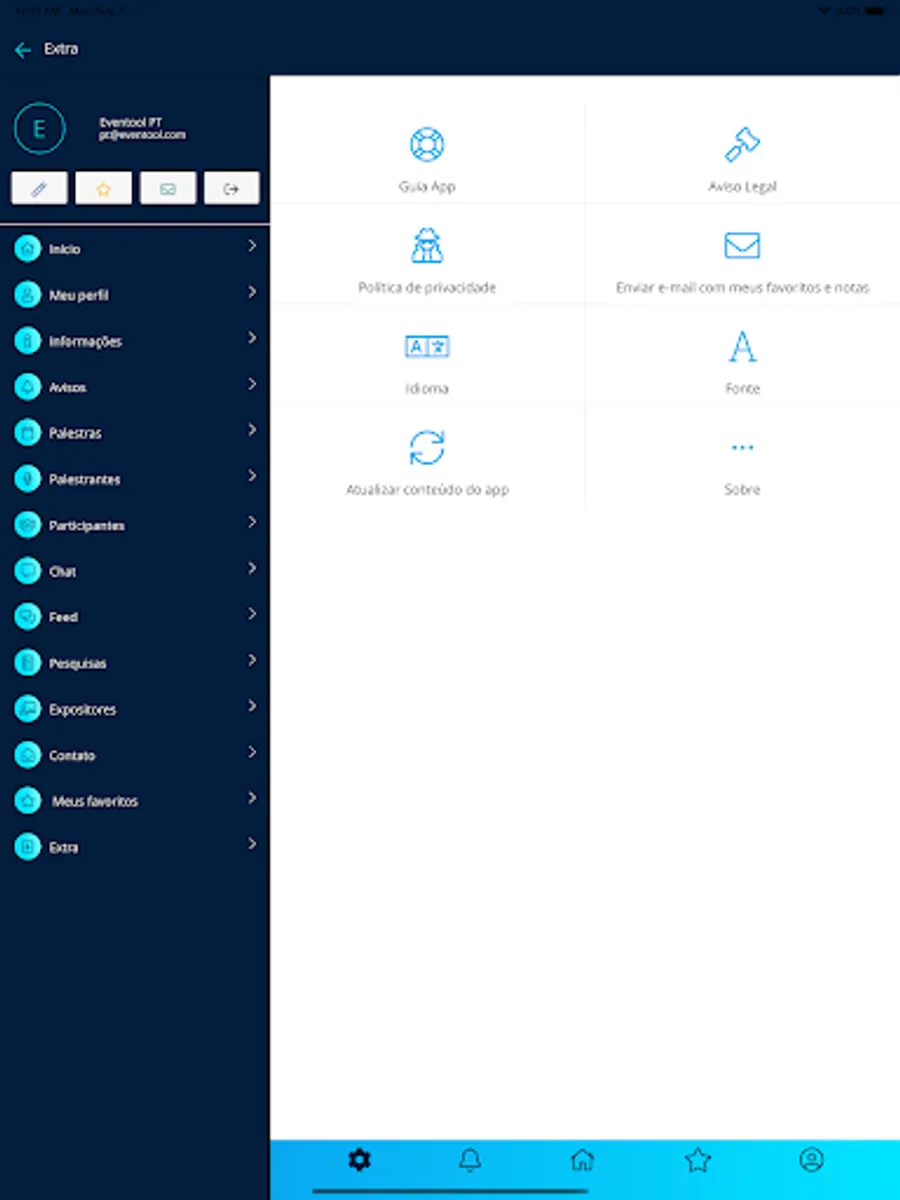Select the favorites star tab in bottom bar

click(x=697, y=1160)
